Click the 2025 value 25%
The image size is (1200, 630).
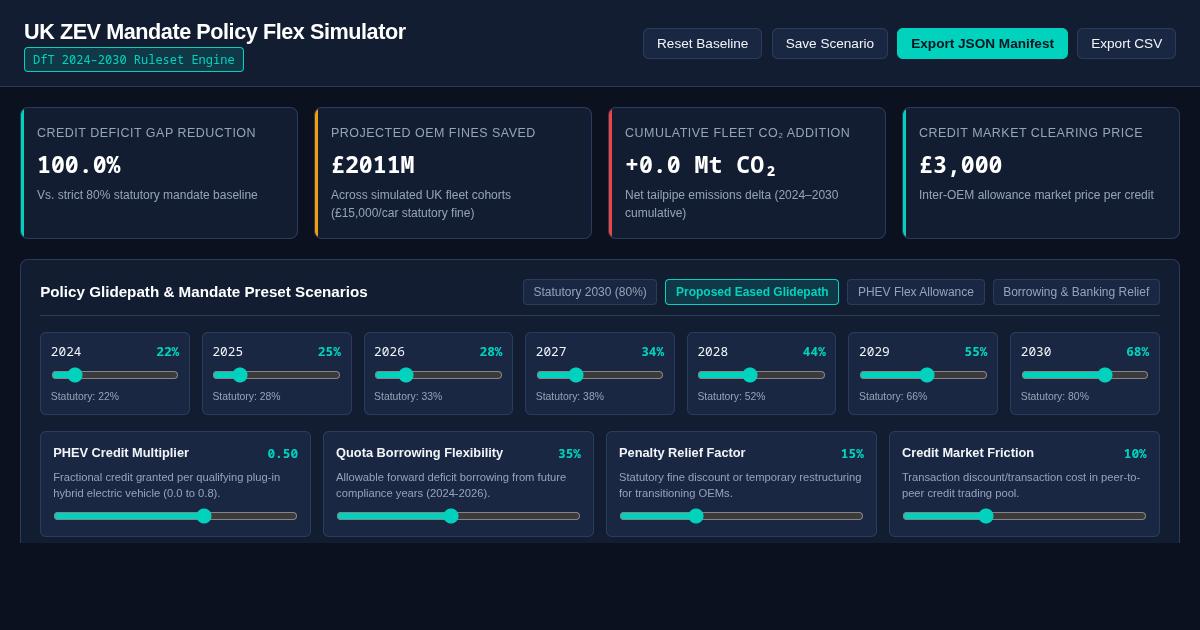point(329,352)
